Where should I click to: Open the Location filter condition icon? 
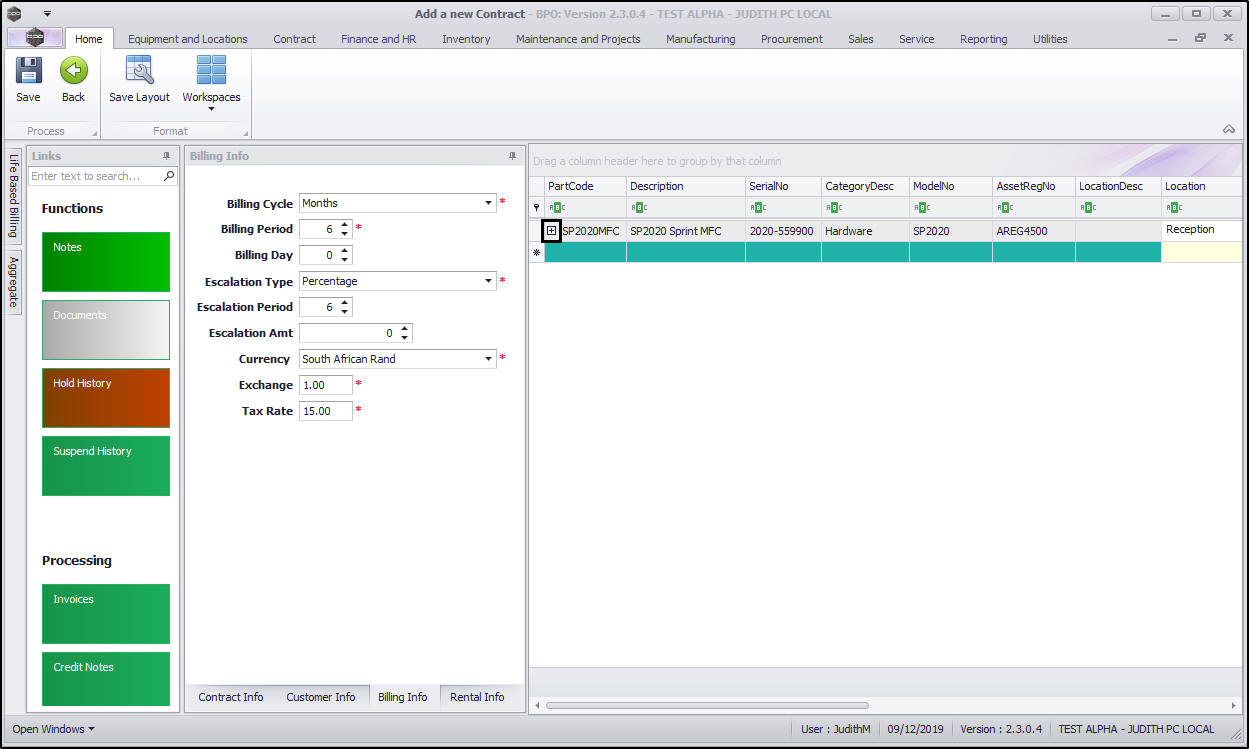[1174, 208]
